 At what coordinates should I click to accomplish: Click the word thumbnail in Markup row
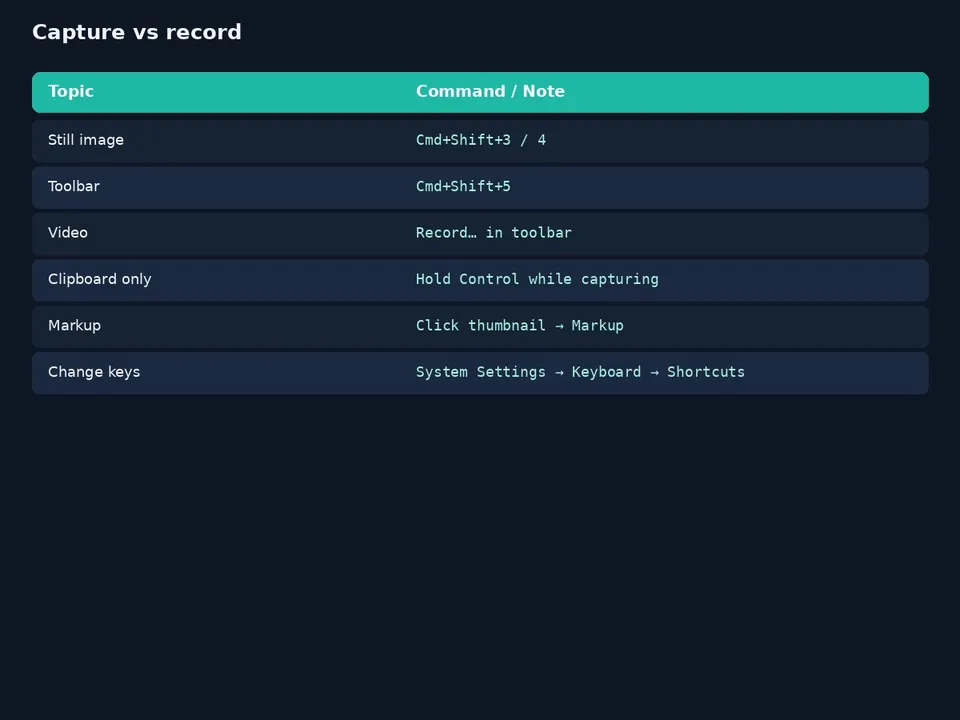point(506,326)
